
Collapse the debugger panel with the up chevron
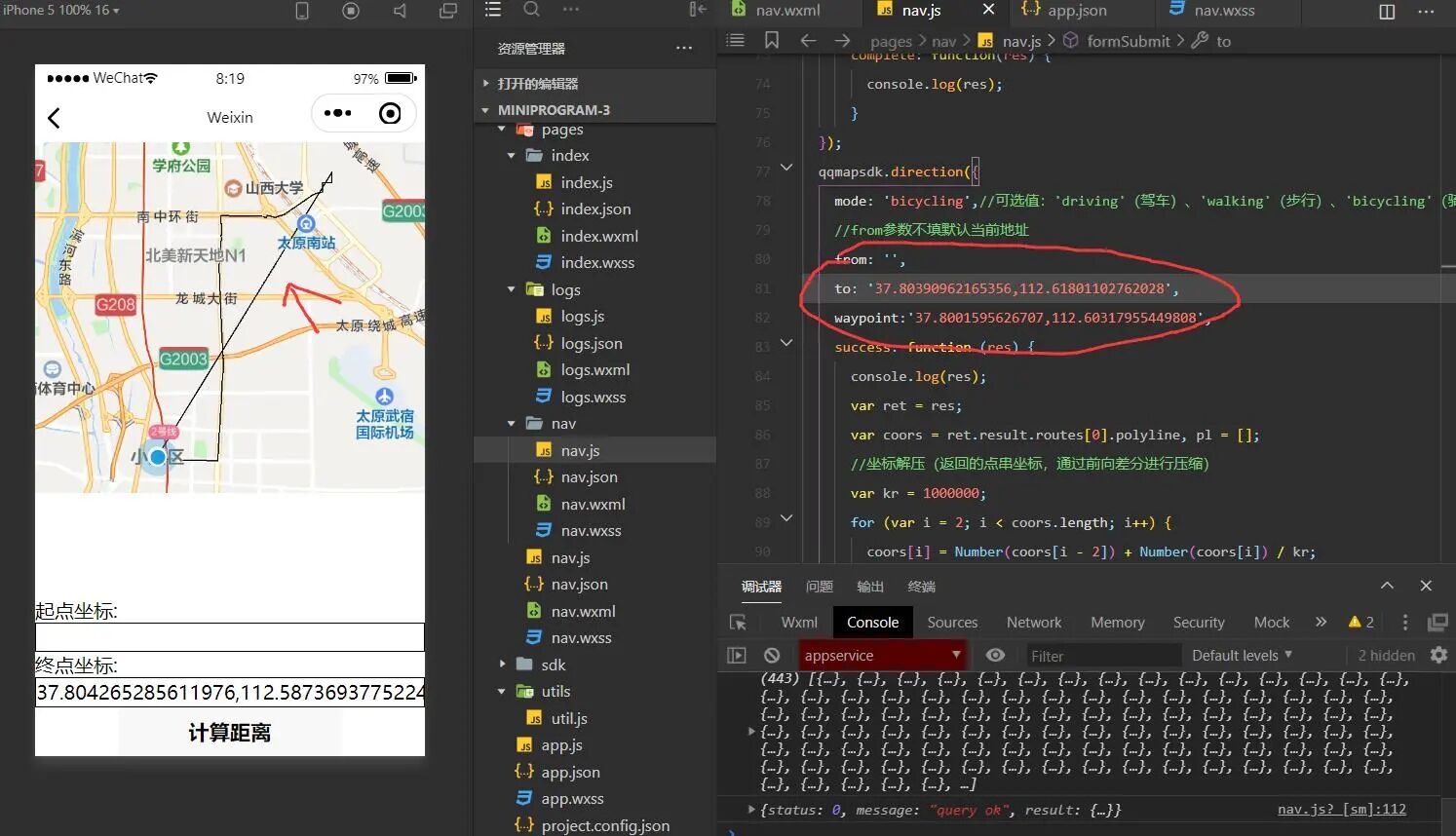[1387, 586]
